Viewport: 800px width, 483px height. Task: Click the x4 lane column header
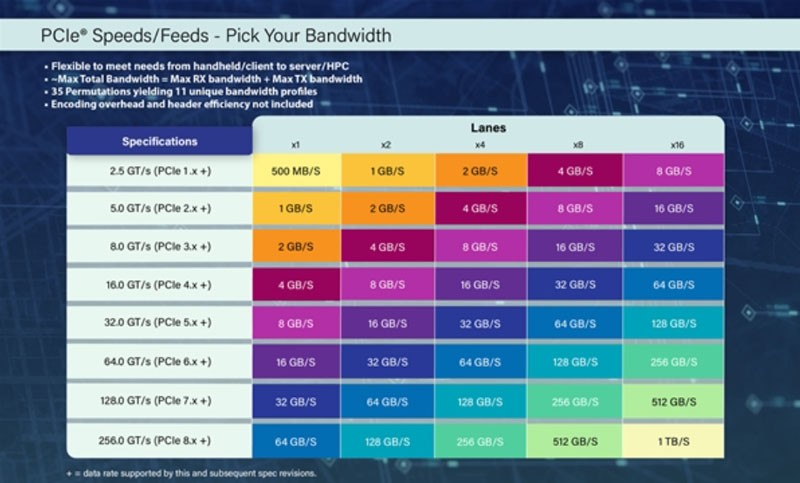479,144
